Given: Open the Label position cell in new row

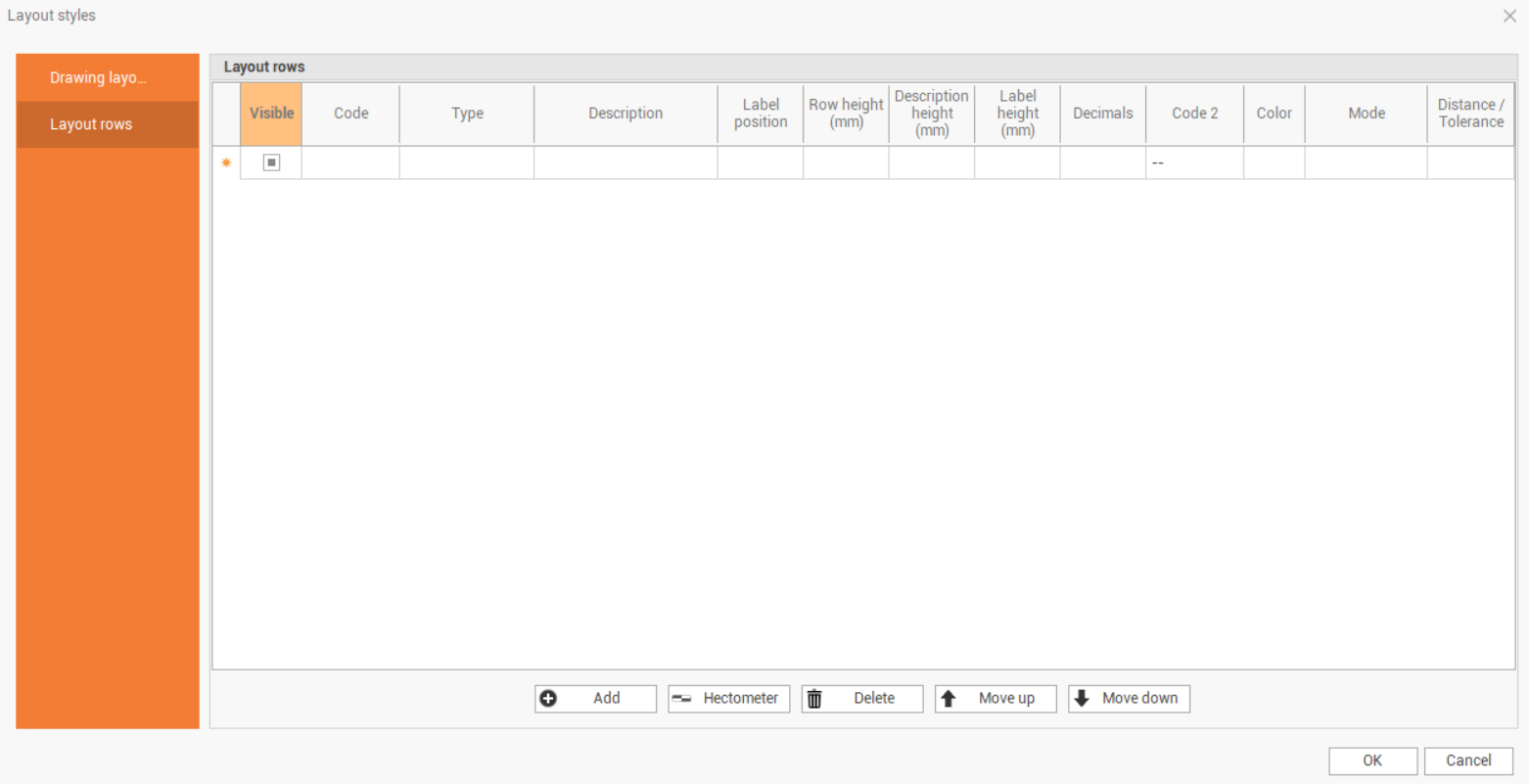Looking at the screenshot, I should (760, 162).
